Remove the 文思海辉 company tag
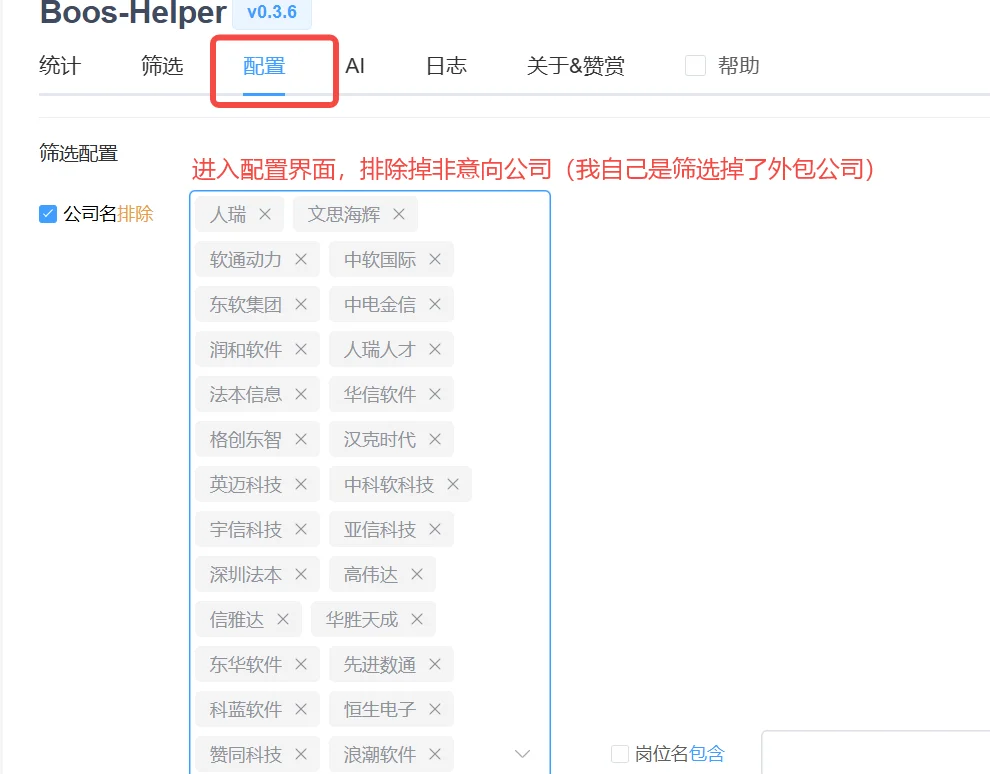990x774 pixels. tap(398, 214)
